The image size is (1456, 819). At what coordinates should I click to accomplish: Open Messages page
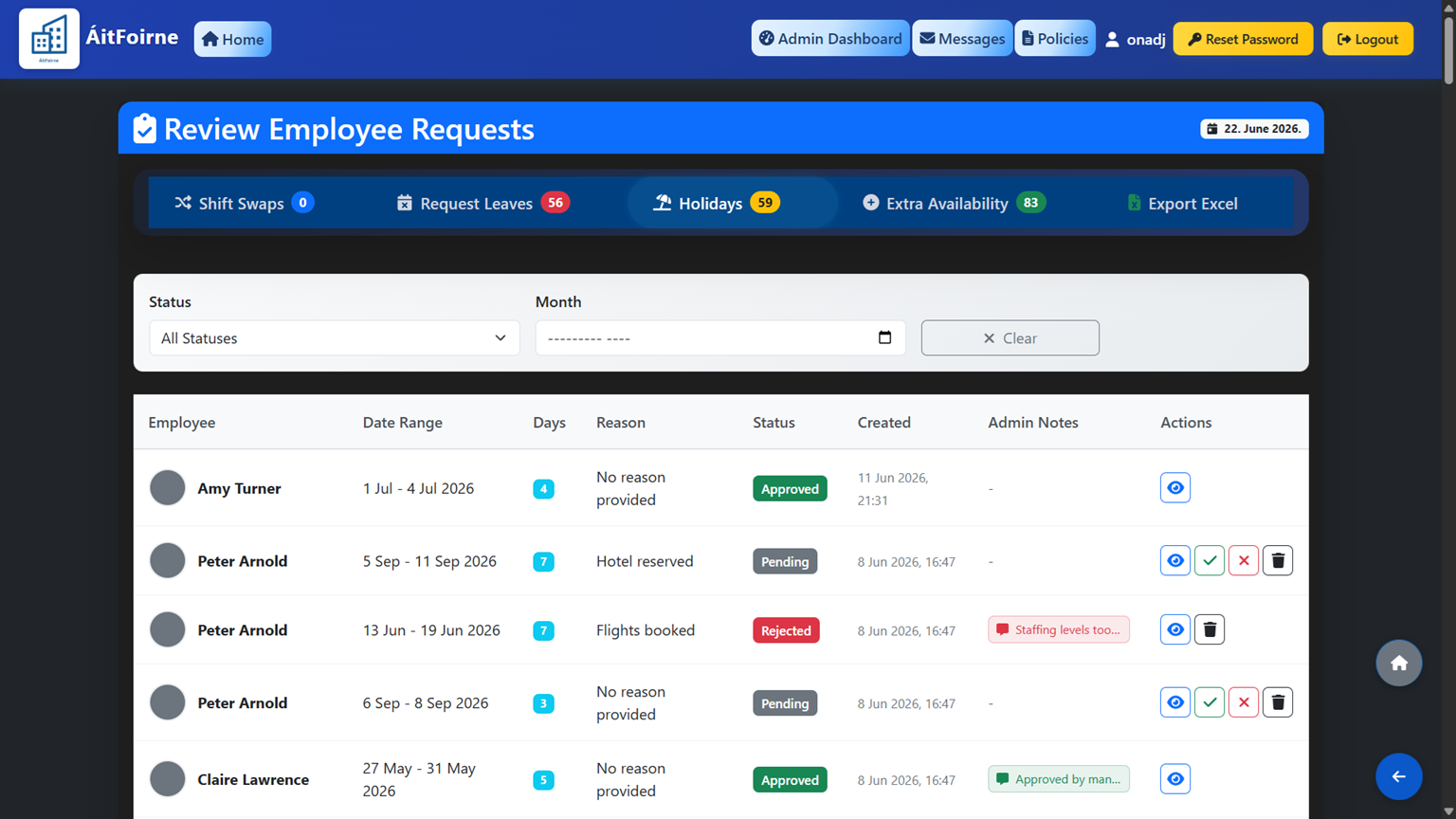pos(962,38)
